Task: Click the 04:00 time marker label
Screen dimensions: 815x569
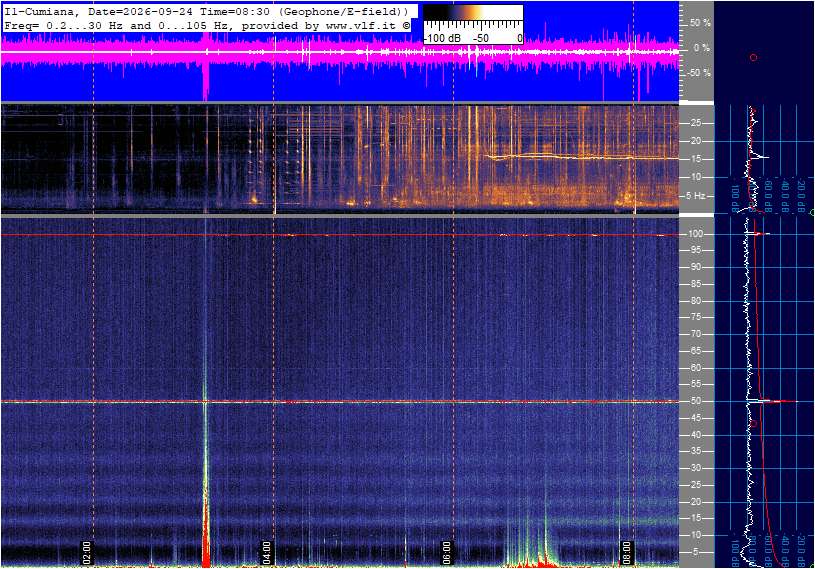Action: click(x=266, y=552)
